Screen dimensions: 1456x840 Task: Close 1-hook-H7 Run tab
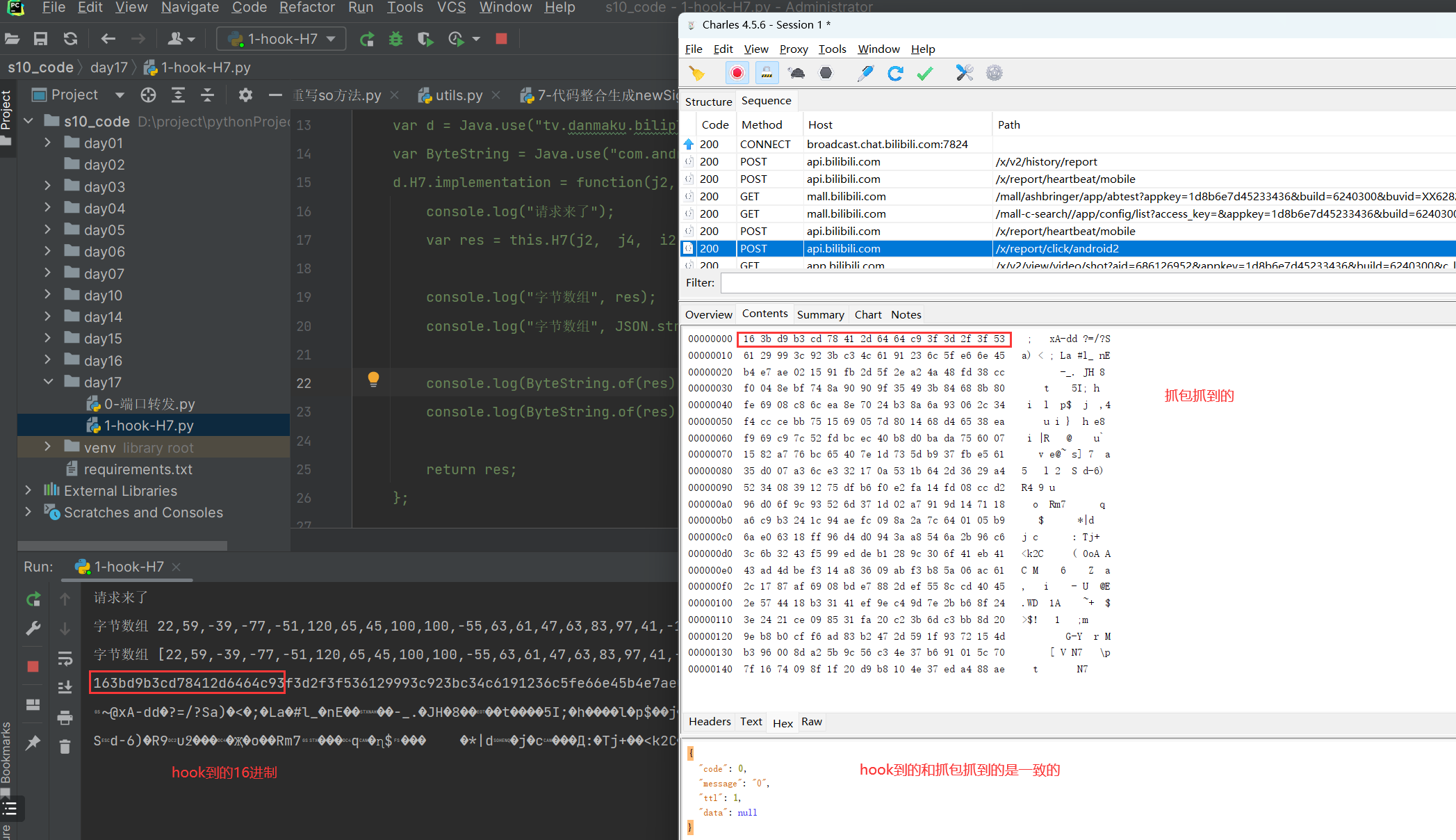(x=177, y=567)
